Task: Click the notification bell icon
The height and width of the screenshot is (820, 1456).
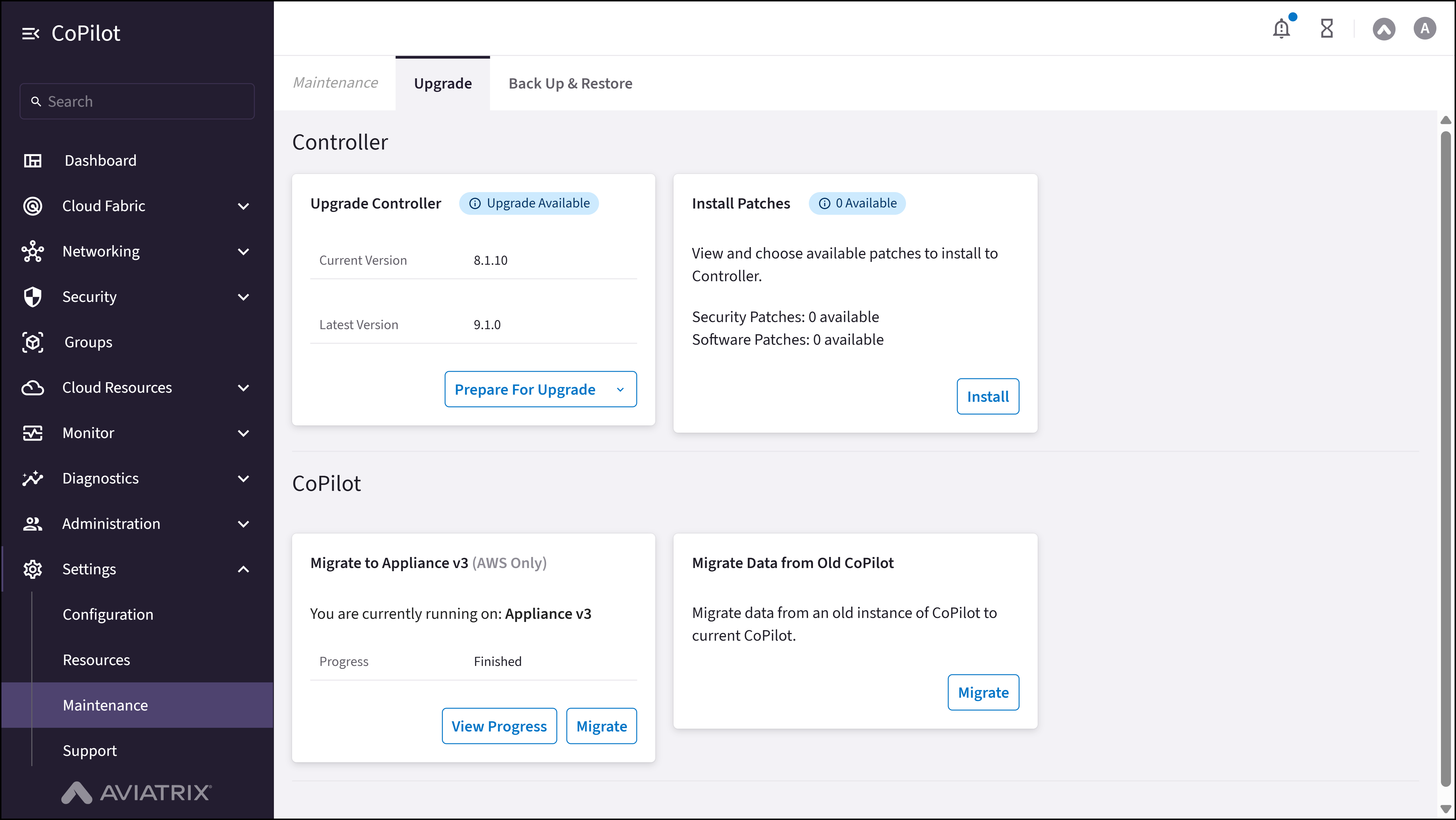Action: tap(1281, 28)
